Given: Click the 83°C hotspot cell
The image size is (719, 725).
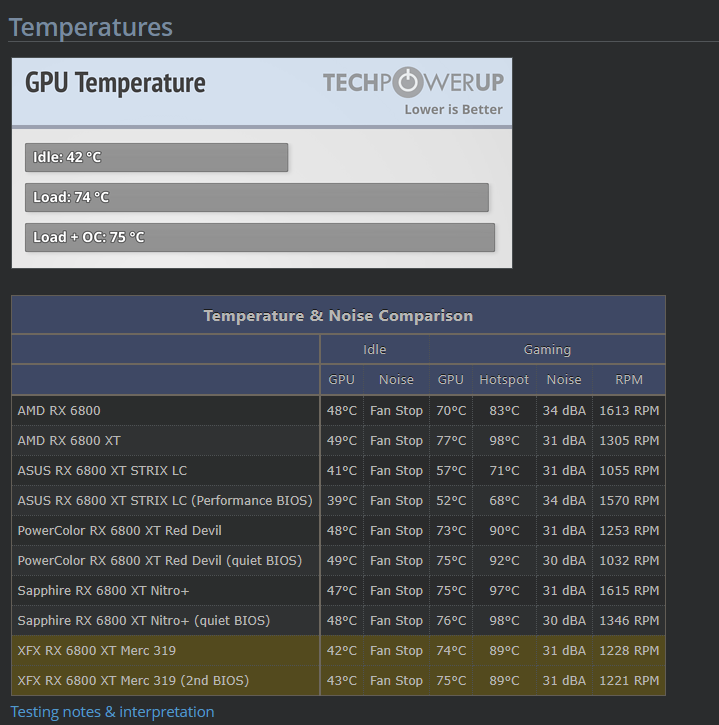Looking at the screenshot, I should (x=504, y=411).
